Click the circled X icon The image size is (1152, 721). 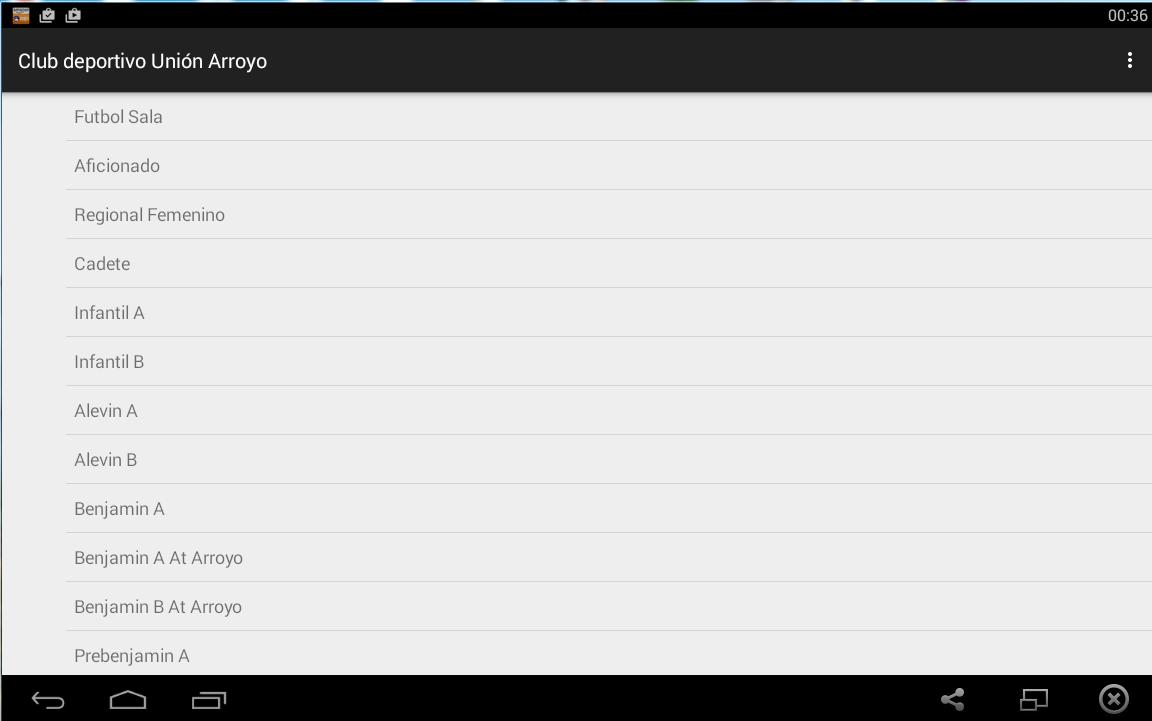pos(1113,699)
